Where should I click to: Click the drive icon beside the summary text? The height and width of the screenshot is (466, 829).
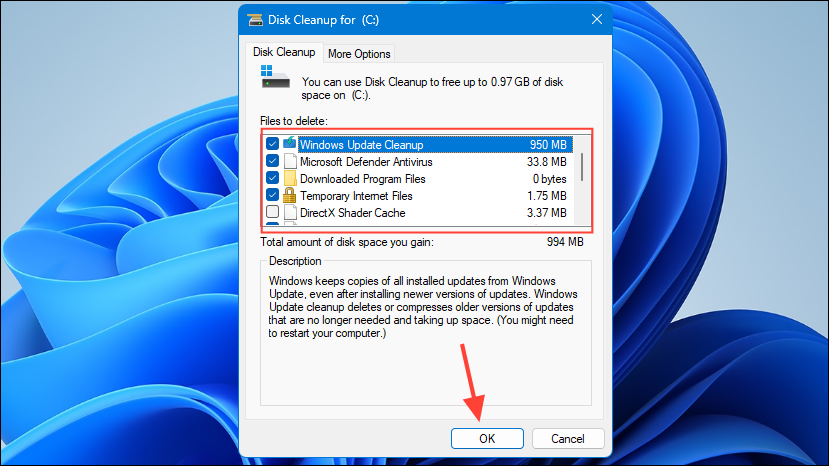275,77
